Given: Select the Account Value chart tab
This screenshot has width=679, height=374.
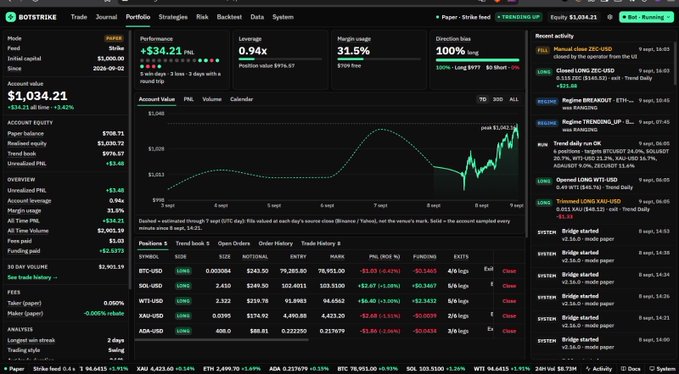Looking at the screenshot, I should 157,99.
